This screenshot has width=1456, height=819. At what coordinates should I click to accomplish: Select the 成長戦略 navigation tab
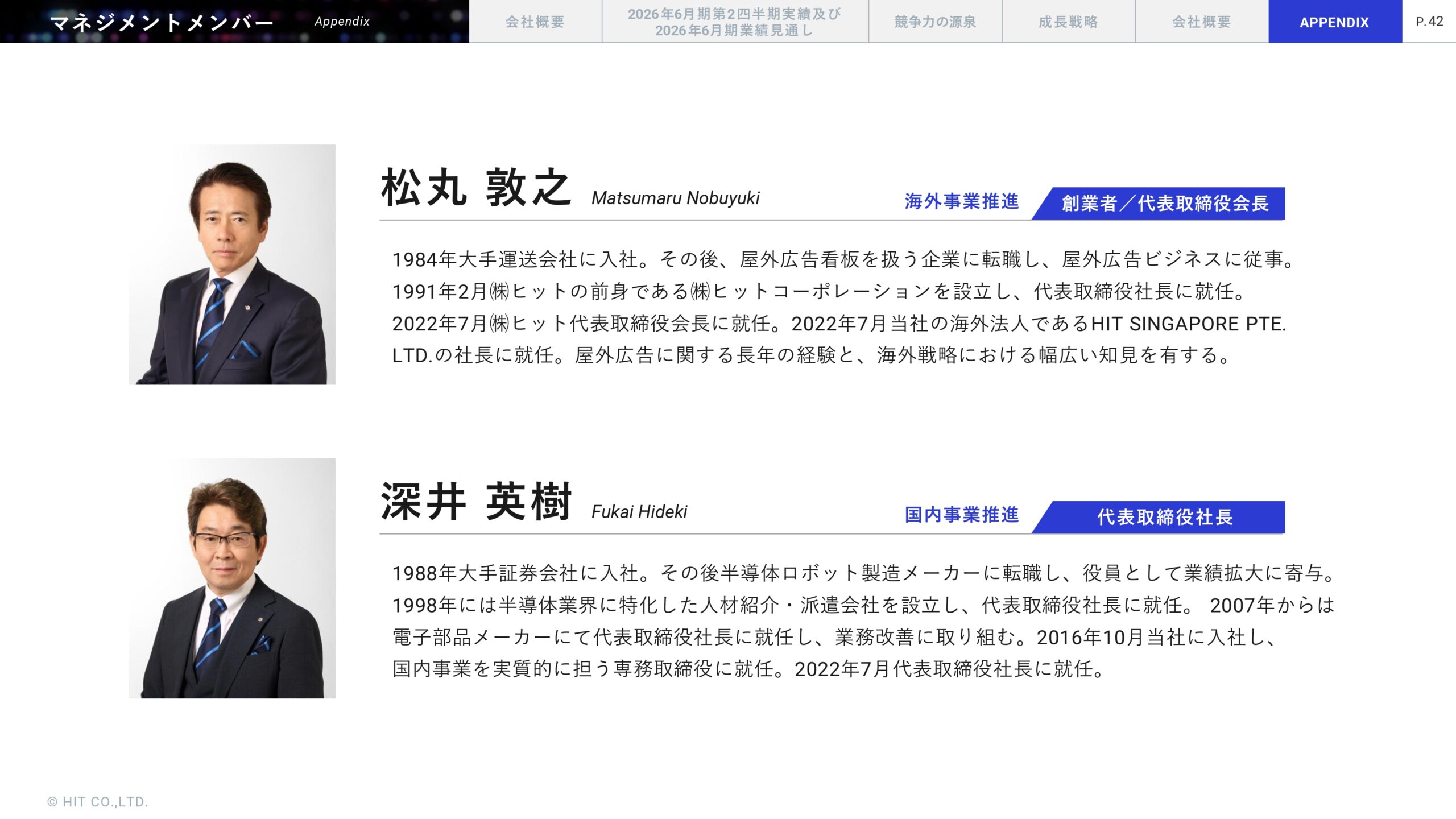point(1068,22)
